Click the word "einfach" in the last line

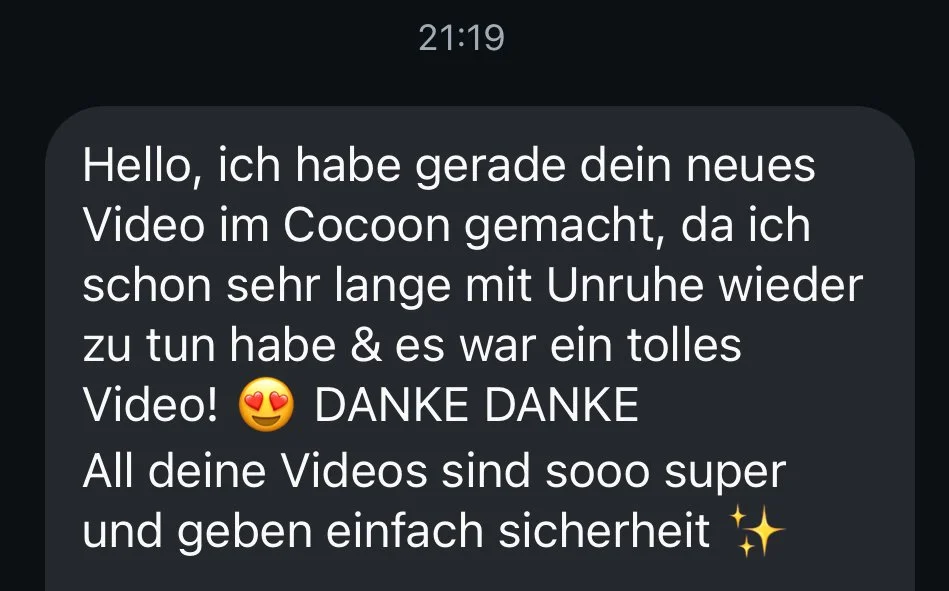pos(405,531)
